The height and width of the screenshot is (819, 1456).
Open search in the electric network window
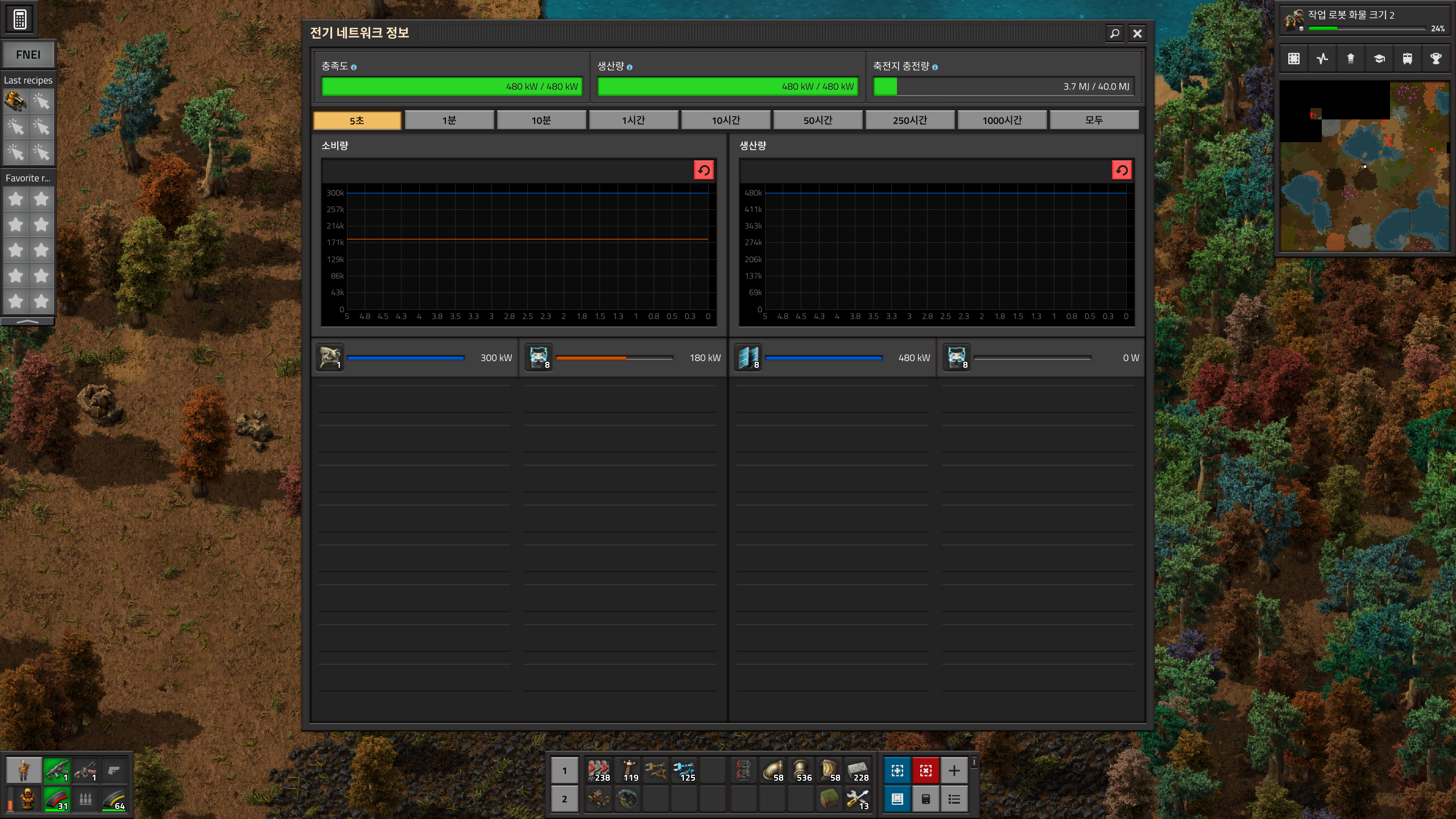[x=1114, y=34]
